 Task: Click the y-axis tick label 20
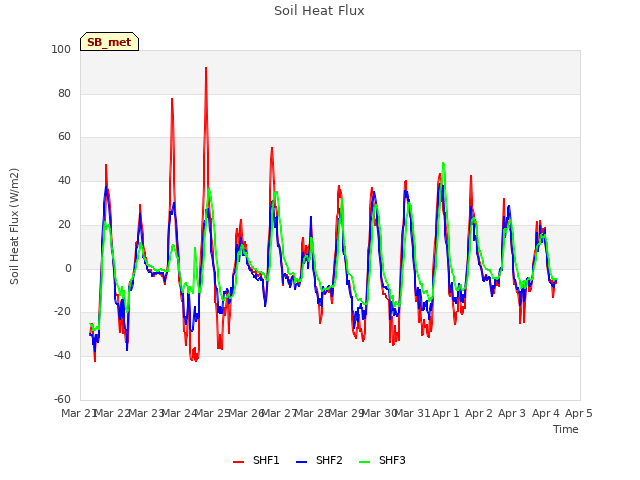[x=64, y=224]
